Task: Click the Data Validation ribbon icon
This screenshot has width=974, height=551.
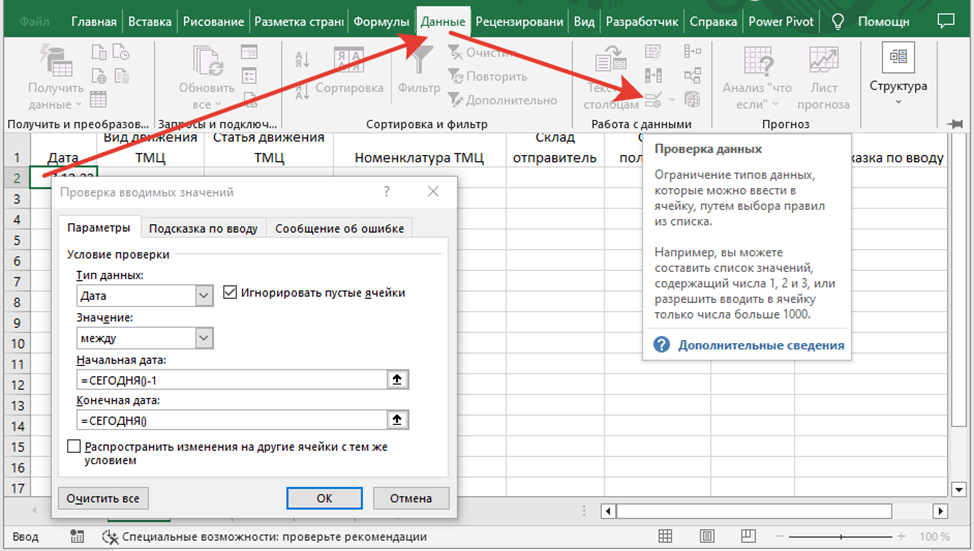Action: (x=653, y=99)
